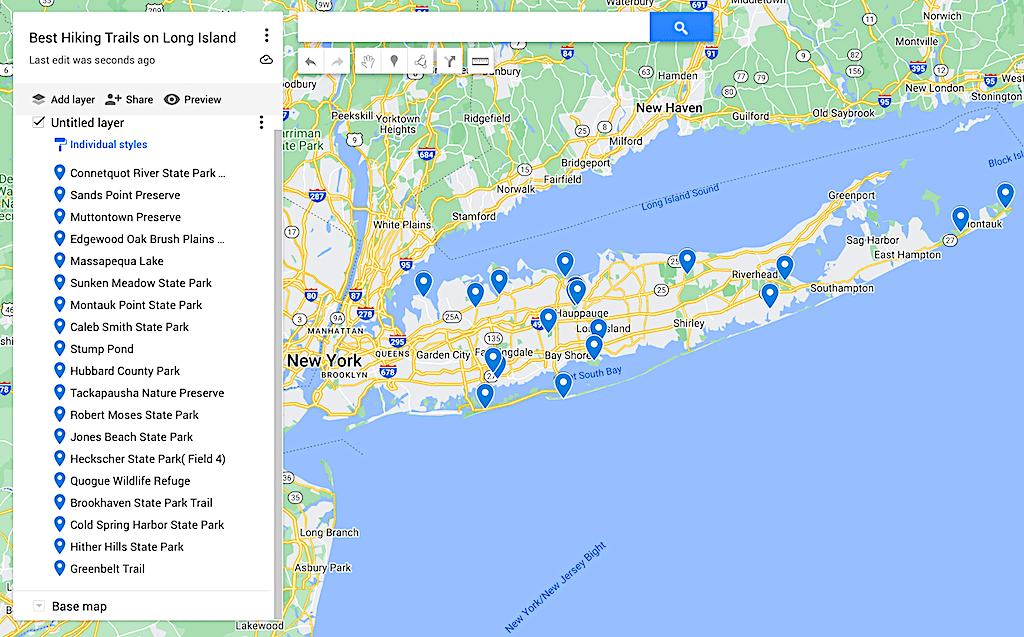
Task: Click the map pin below Riverhead, west of Southampton
Action: [770, 295]
